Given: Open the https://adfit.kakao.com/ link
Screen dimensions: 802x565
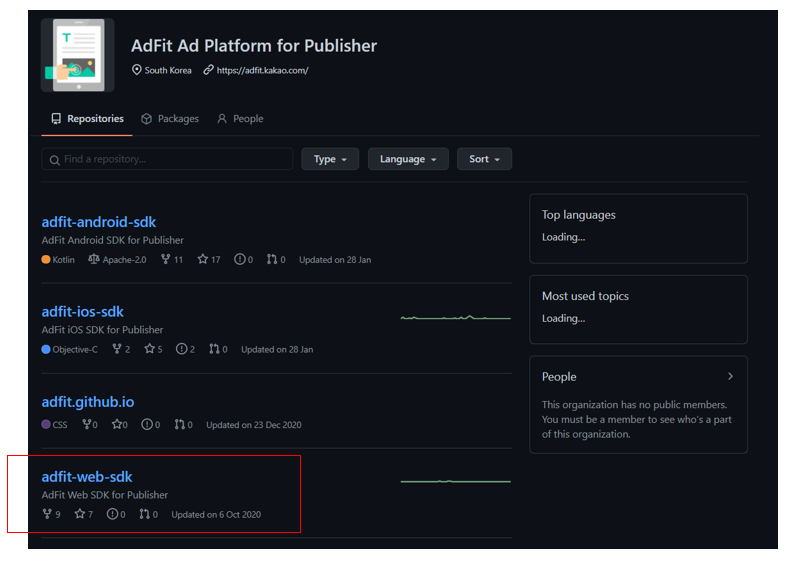Looking at the screenshot, I should pos(262,71).
